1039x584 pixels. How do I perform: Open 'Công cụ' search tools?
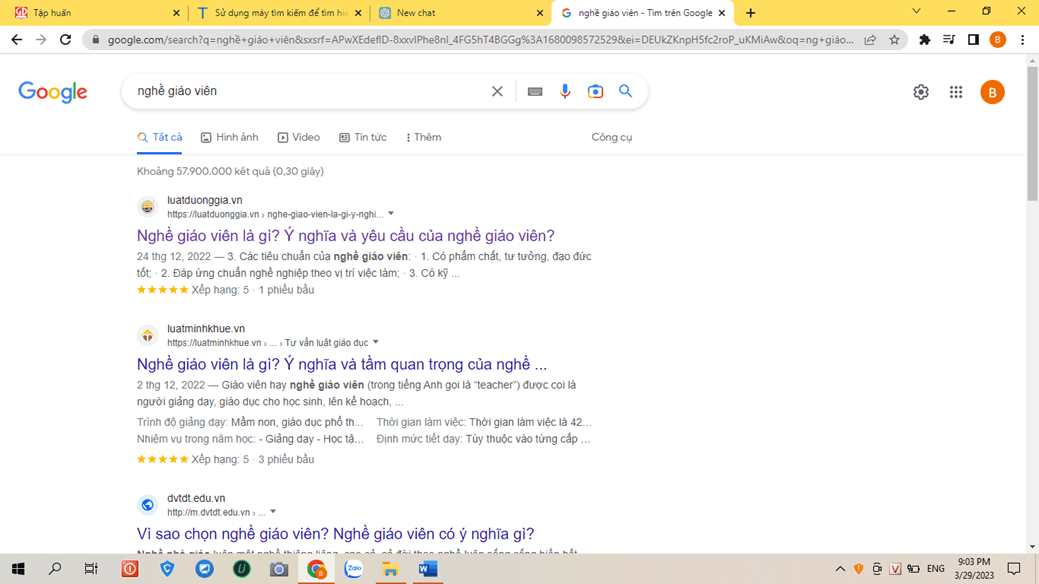[611, 137]
